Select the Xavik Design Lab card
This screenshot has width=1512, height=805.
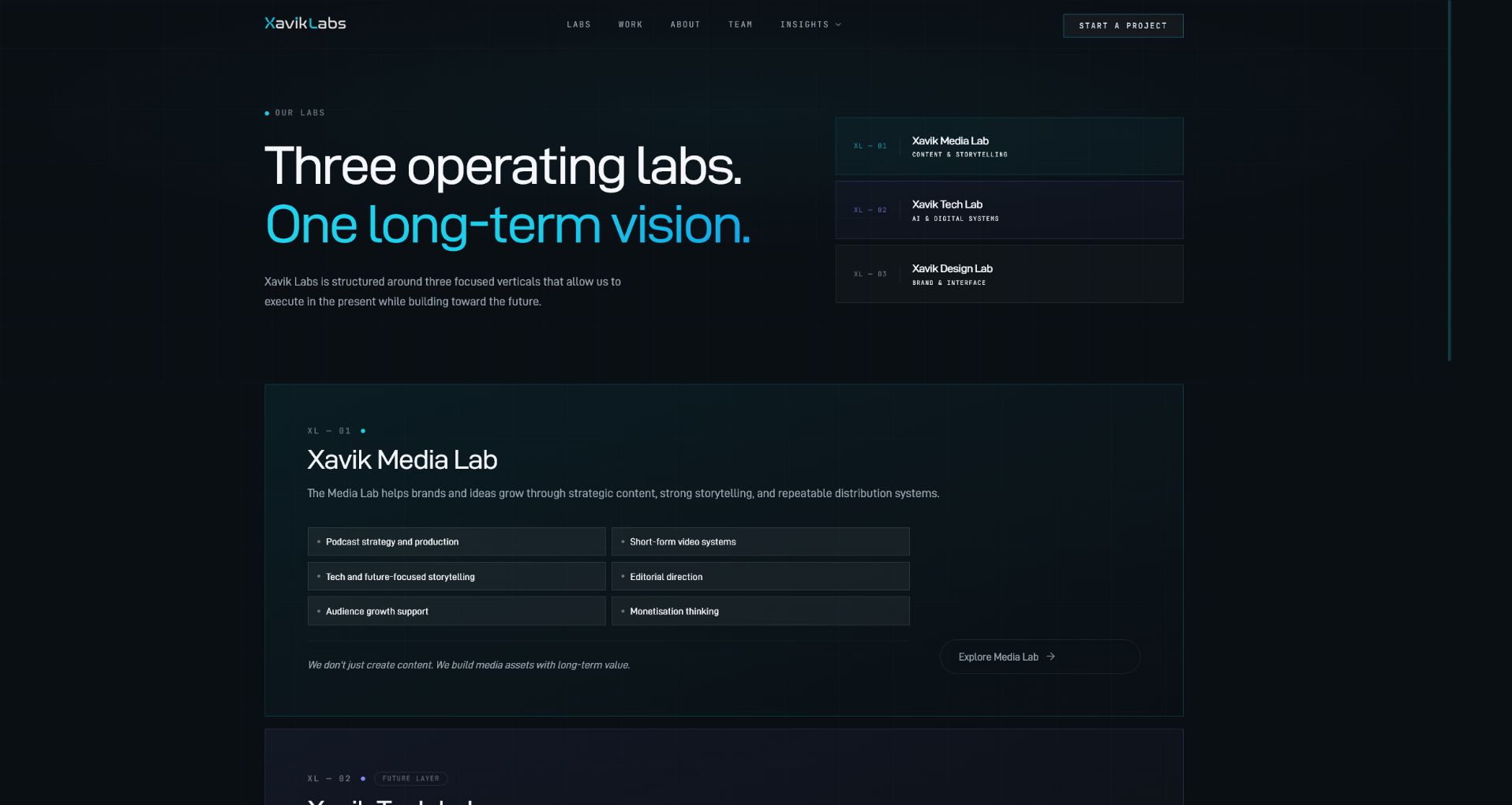tap(1009, 274)
